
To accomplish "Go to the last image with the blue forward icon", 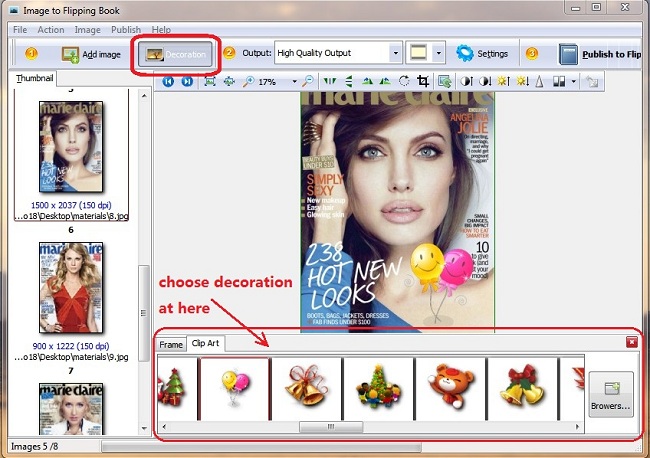I will (x=187, y=81).
